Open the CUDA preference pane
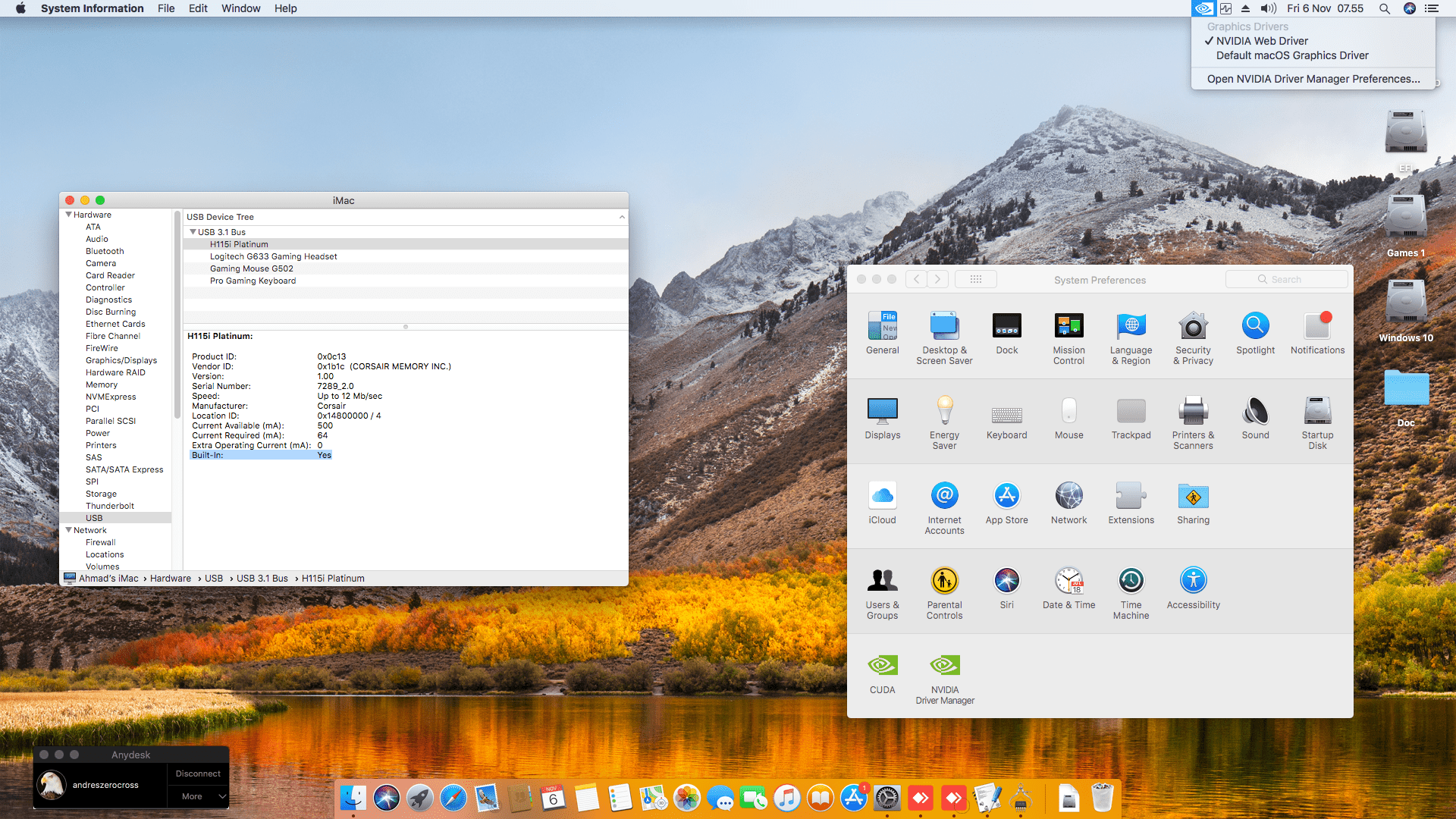 coord(882,667)
